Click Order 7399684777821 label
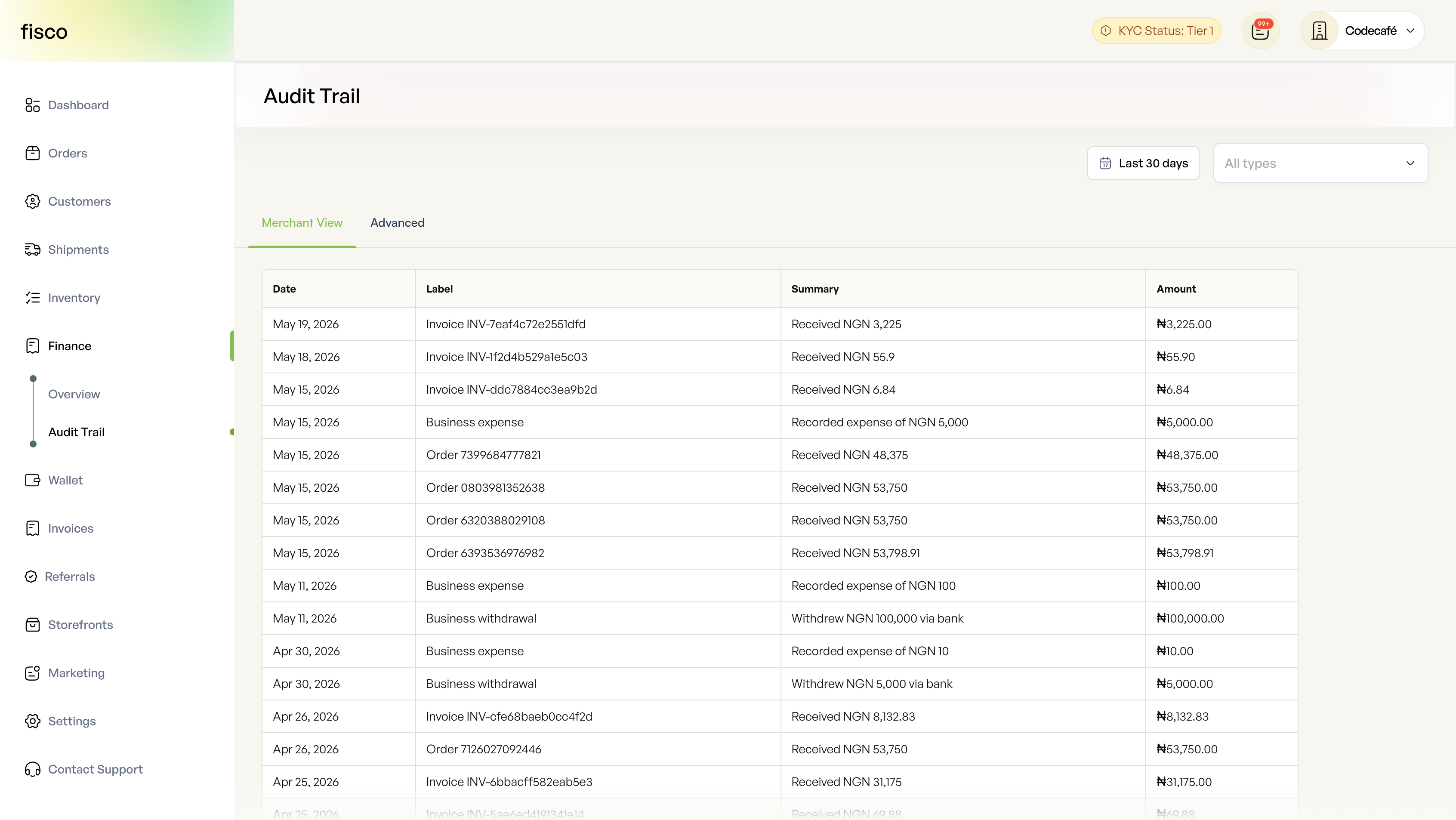1456x820 pixels. [x=483, y=455]
